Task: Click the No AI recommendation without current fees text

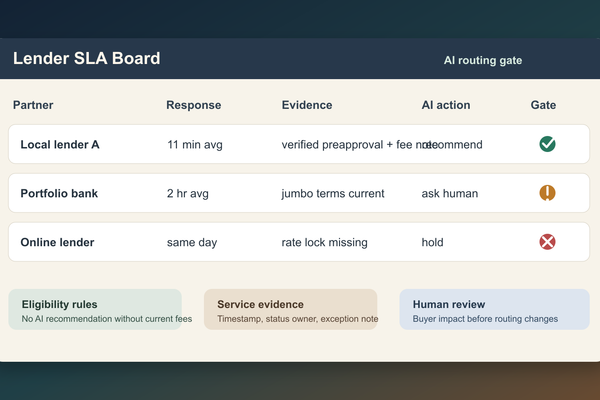Action: [107, 319]
